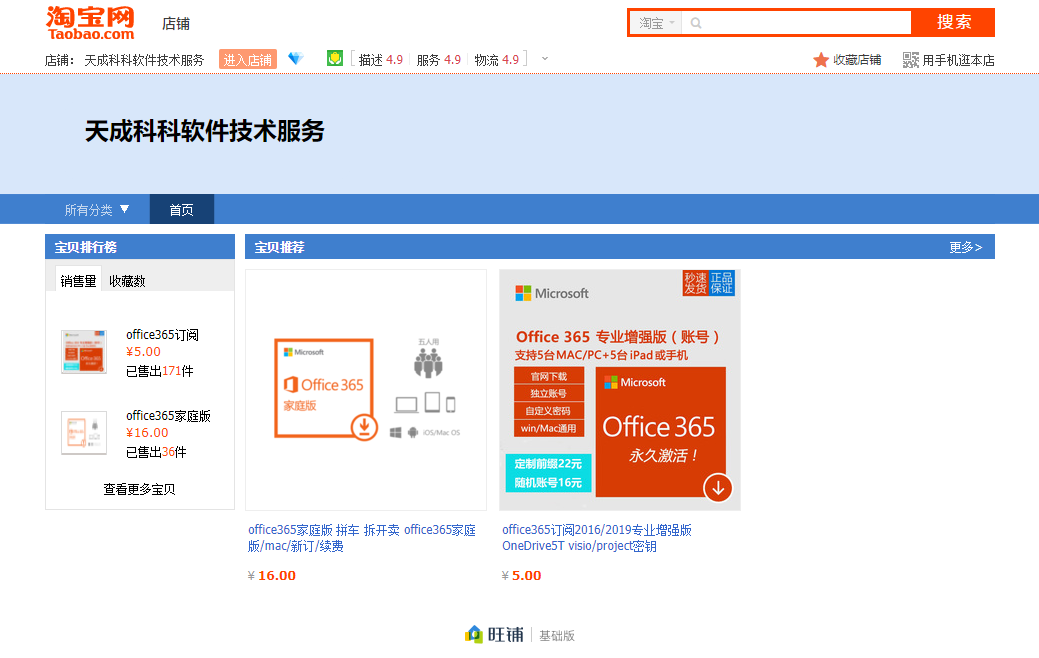The height and width of the screenshot is (658, 1039).
Task: Click office365家庭版 title in ranking list
Action: tap(168, 415)
